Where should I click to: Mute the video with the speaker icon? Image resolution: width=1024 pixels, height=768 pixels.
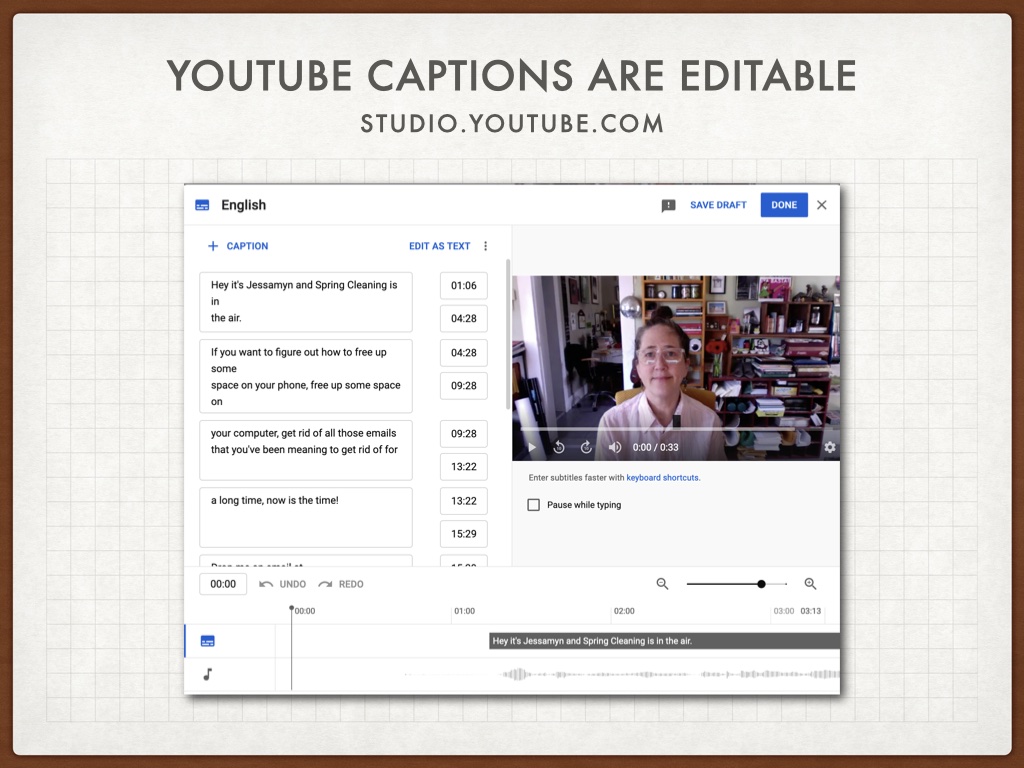tap(615, 447)
